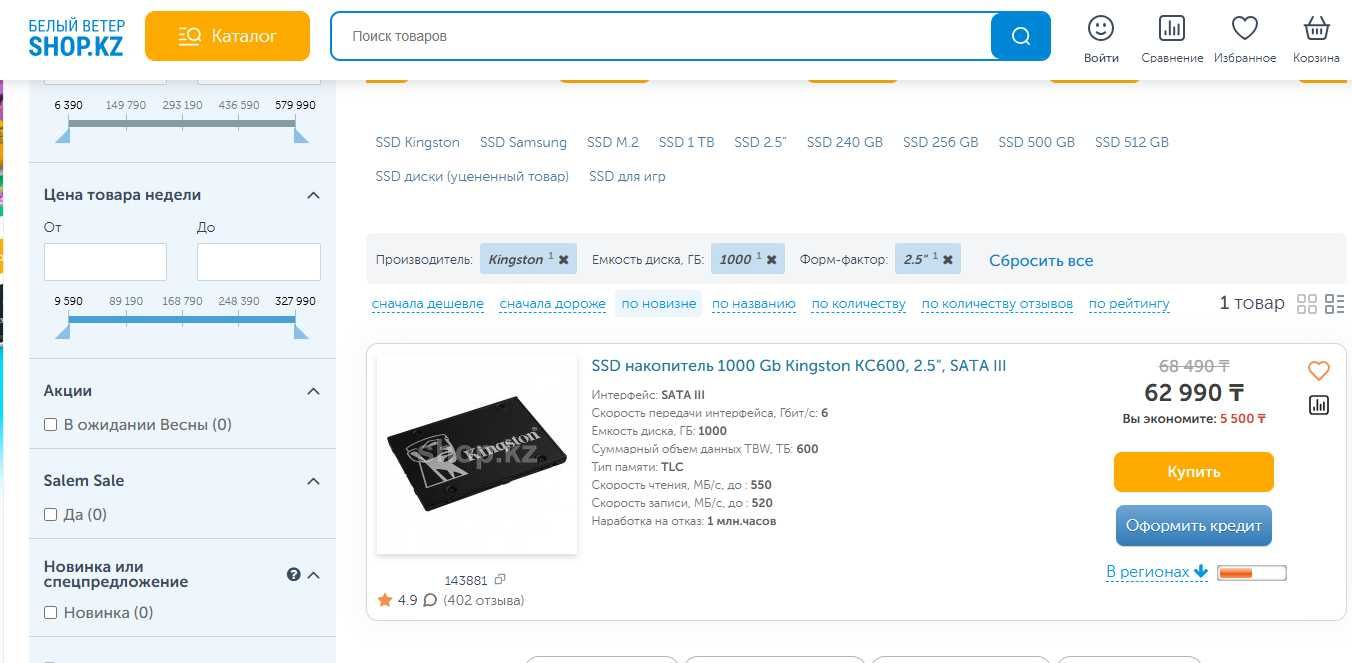Open the Shop.kz Белый Ветер logo
This screenshot has width=1352, height=663.
pyautogui.click(x=77, y=37)
